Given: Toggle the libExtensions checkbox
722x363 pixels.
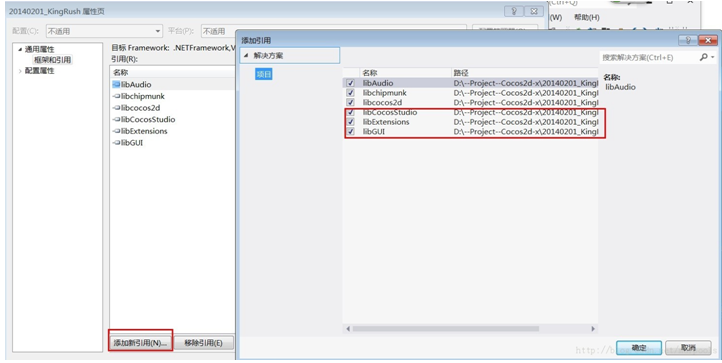Looking at the screenshot, I should coord(351,122).
